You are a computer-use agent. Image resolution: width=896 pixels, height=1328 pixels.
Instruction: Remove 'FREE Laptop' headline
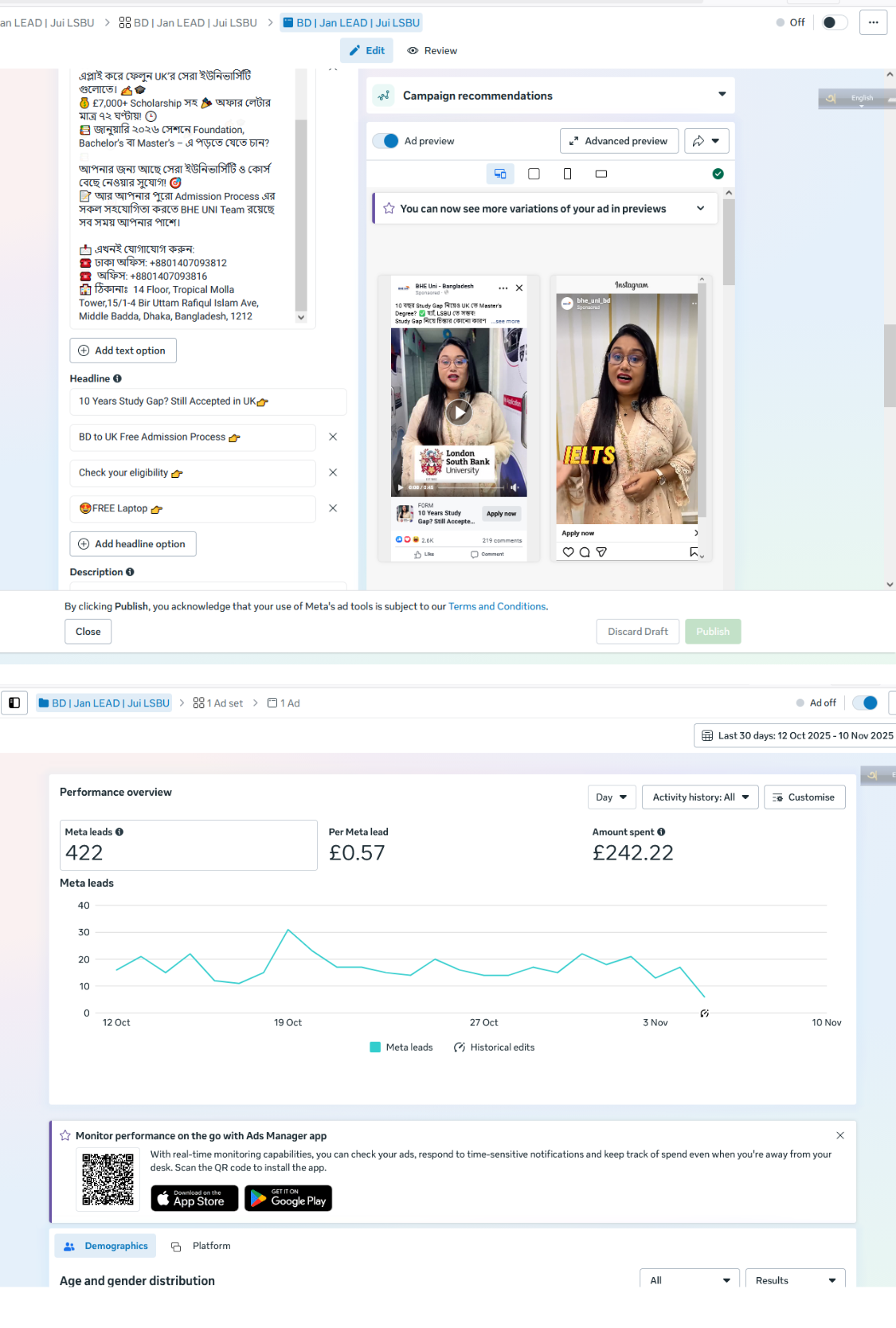pyautogui.click(x=333, y=508)
